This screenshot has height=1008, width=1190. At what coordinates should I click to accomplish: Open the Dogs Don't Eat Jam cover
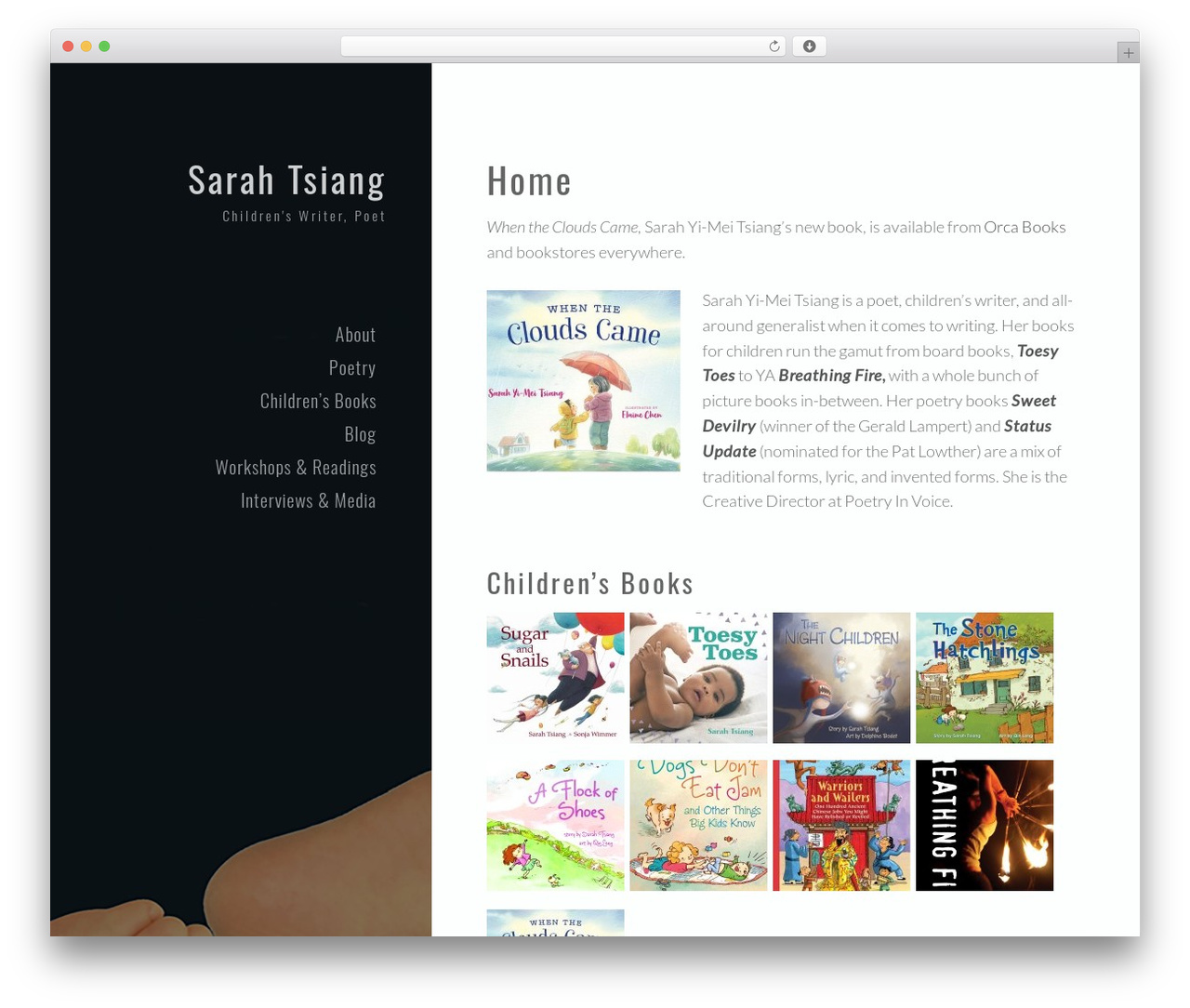(698, 826)
